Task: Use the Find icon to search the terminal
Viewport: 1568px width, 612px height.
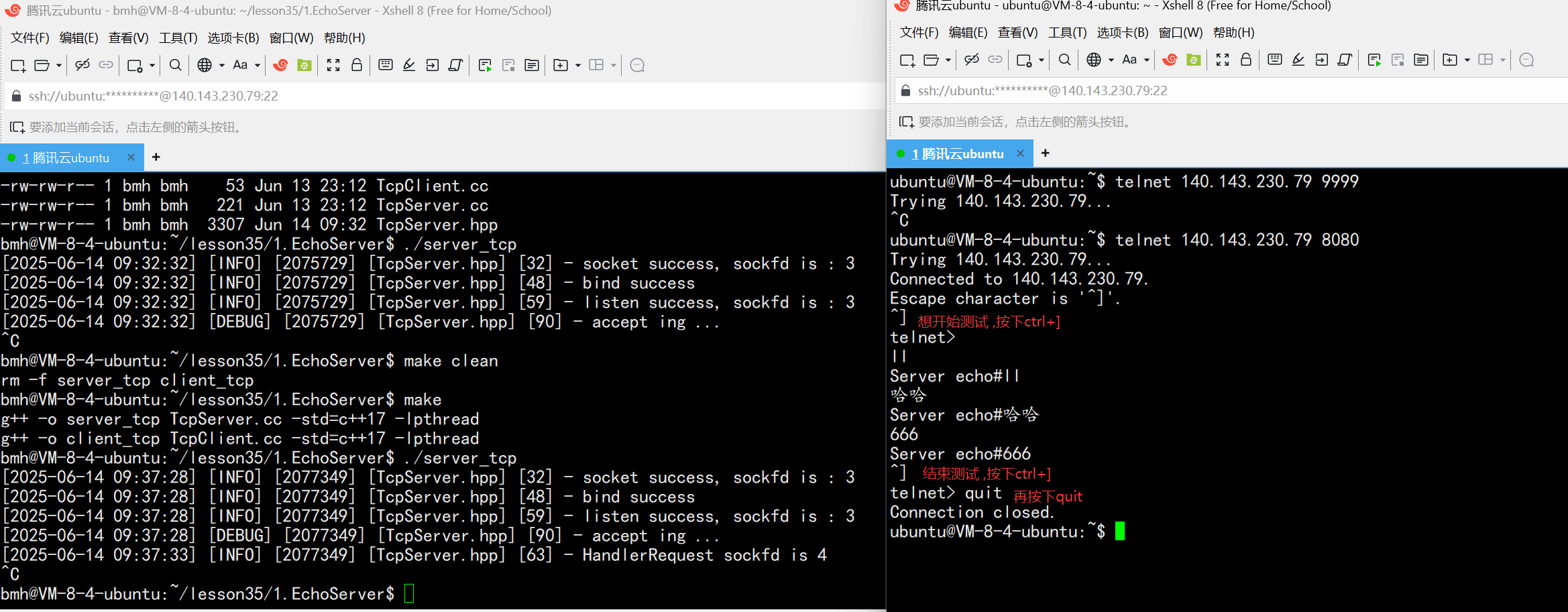Action: pos(174,65)
